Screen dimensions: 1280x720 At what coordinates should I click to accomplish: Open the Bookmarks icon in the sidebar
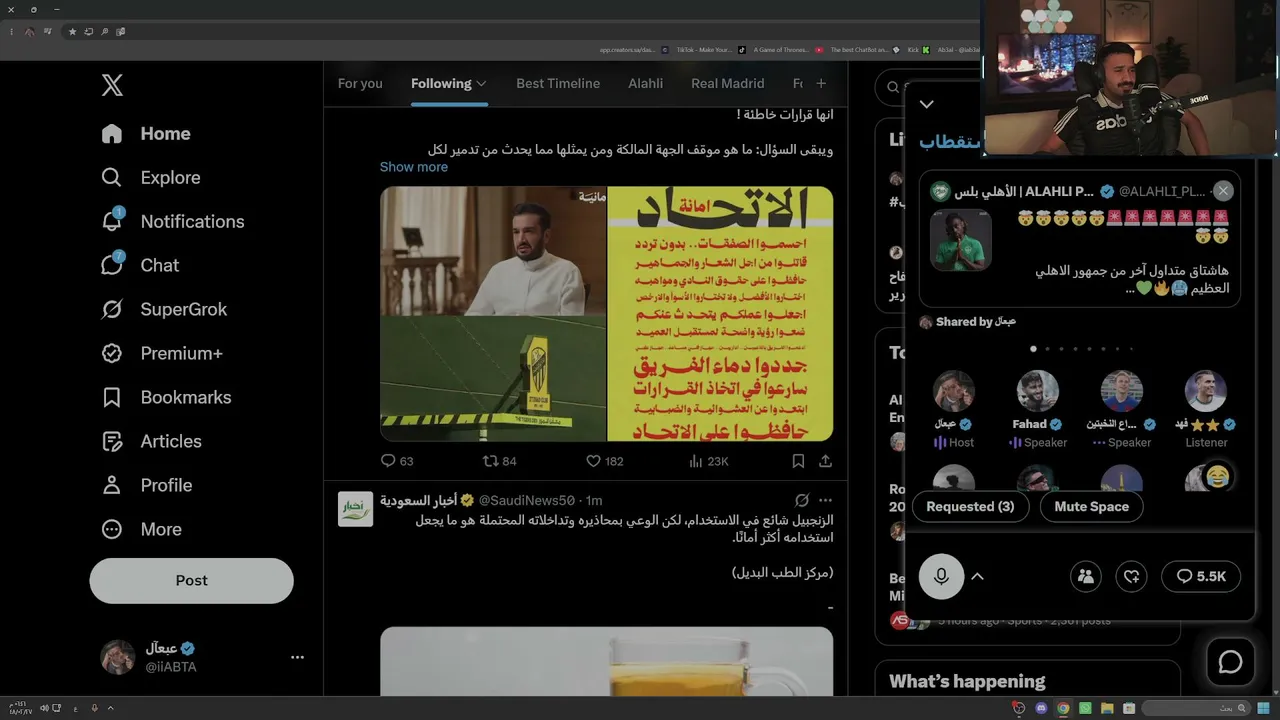pyautogui.click(x=112, y=398)
